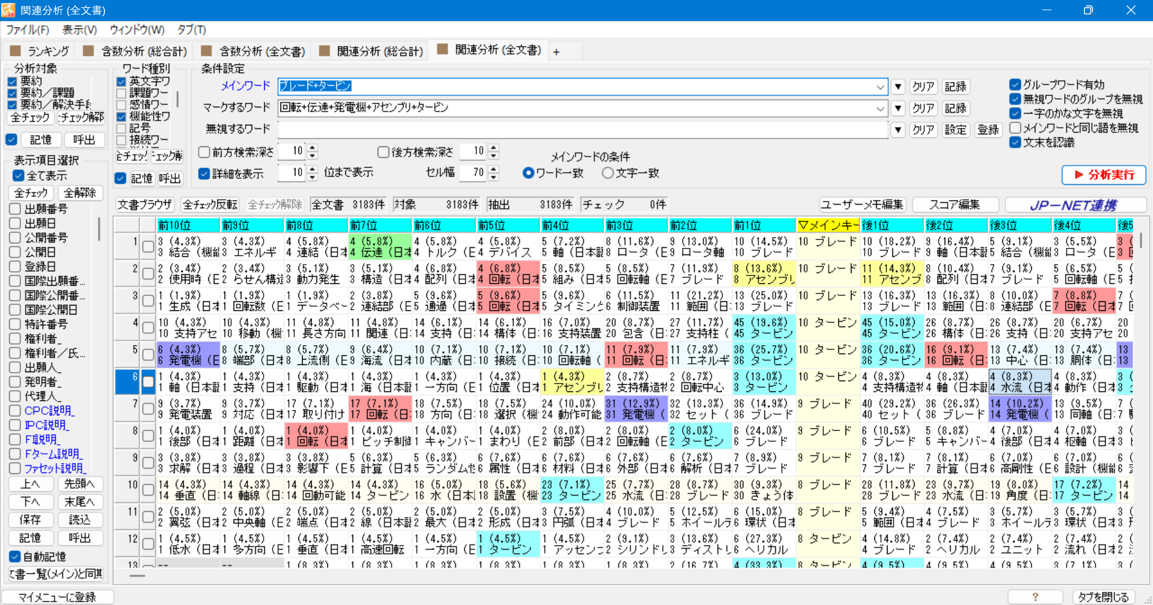
Task: Toggle 自動記憶 checkbox
Action: click(15, 556)
